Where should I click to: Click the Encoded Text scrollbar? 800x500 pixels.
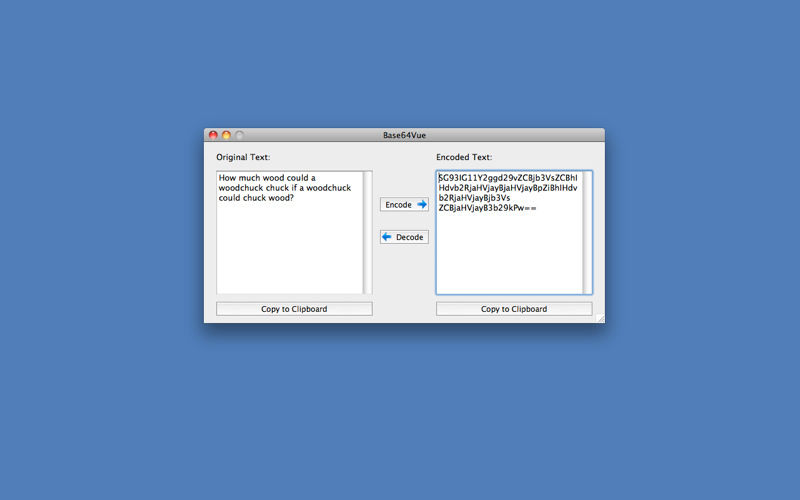click(587, 233)
